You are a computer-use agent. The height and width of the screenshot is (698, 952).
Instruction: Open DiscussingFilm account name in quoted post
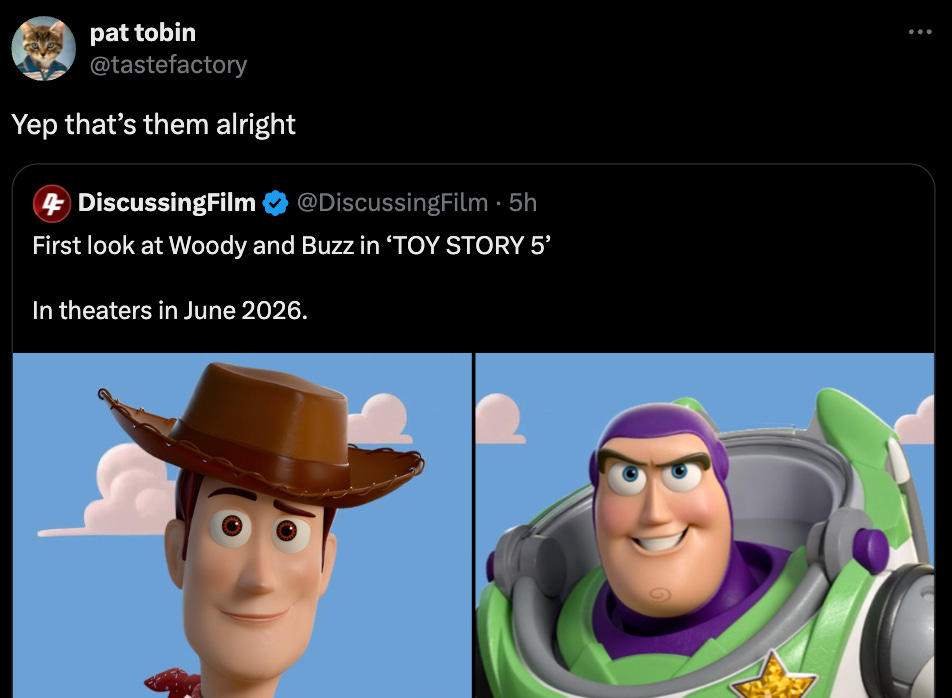[166, 203]
